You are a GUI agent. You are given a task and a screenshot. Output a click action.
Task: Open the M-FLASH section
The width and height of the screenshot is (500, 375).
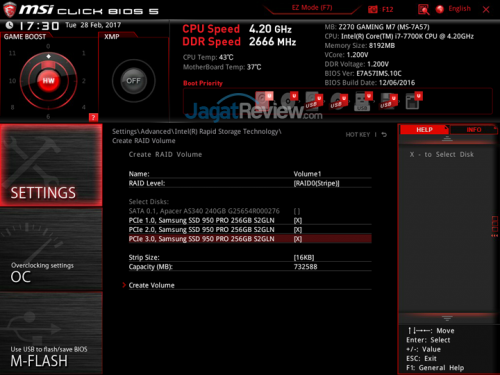(51, 333)
